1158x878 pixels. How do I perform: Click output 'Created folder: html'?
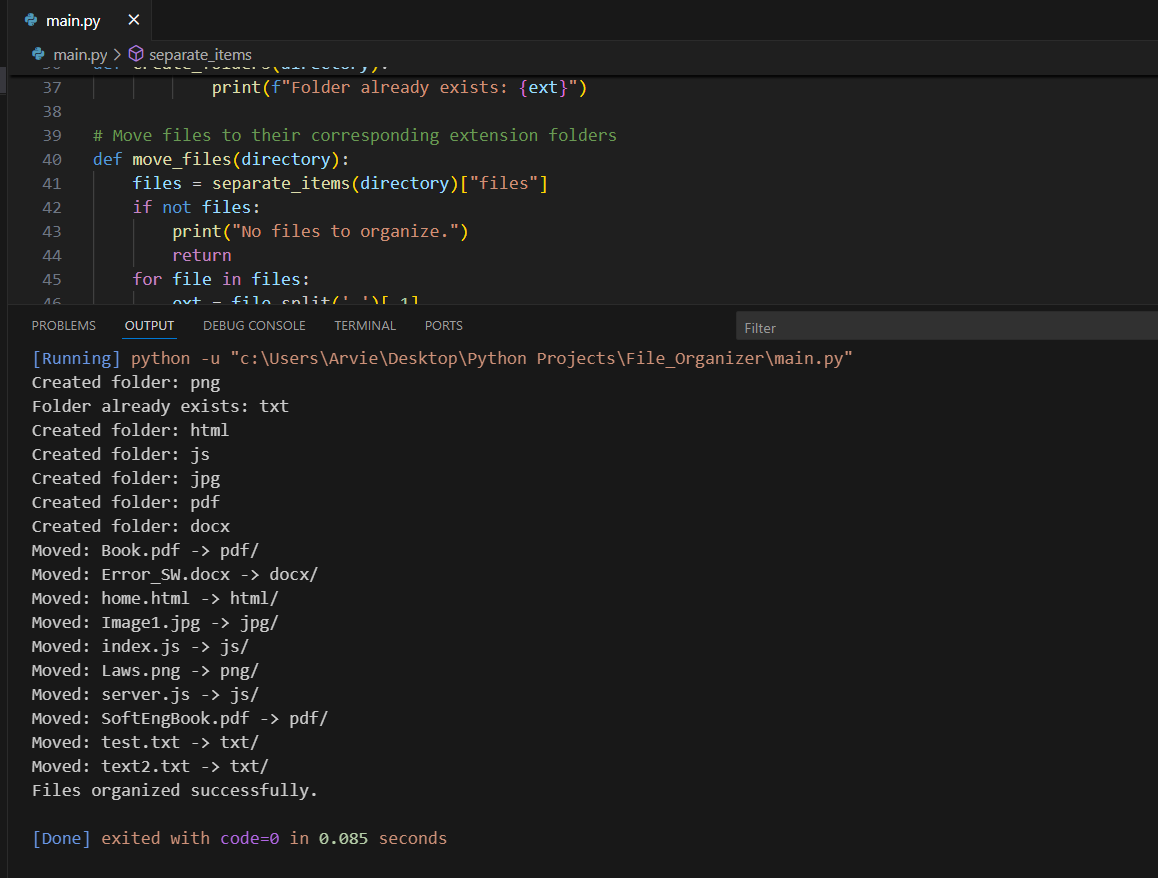(x=131, y=431)
